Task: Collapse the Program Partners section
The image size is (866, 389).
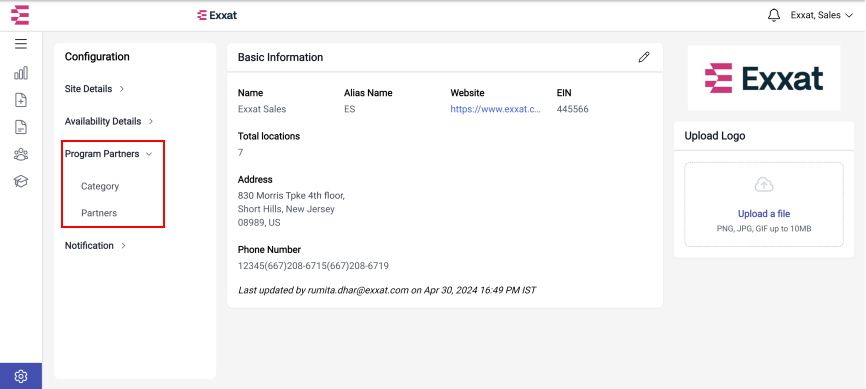Action: click(x=108, y=154)
